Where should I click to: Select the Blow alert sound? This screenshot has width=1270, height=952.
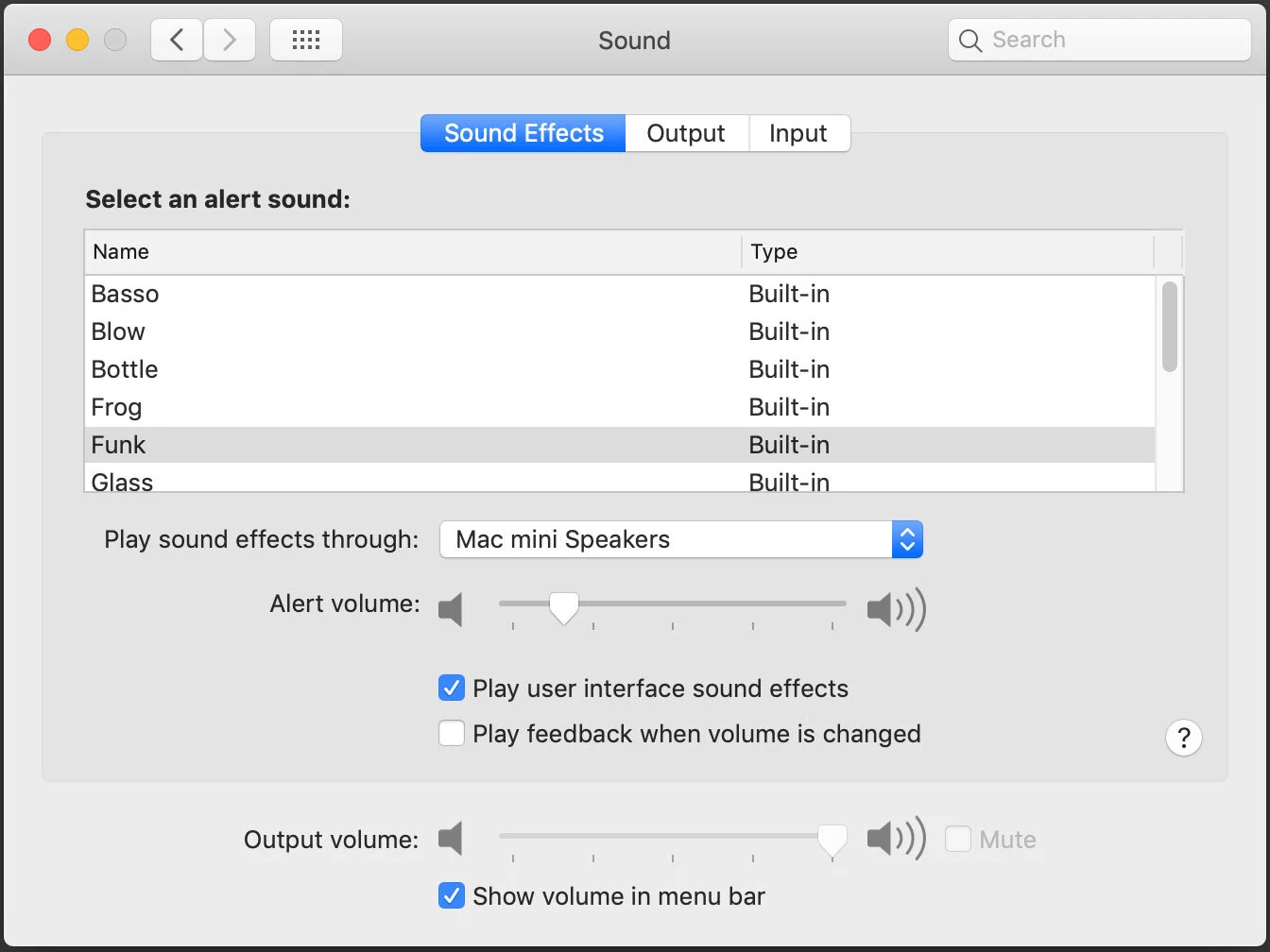(x=620, y=331)
